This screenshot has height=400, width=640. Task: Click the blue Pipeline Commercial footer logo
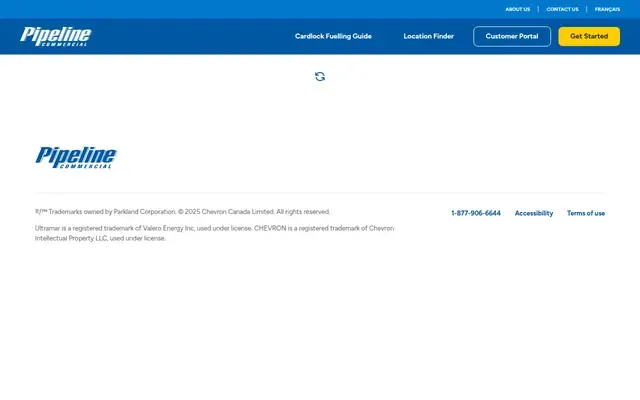pos(76,158)
